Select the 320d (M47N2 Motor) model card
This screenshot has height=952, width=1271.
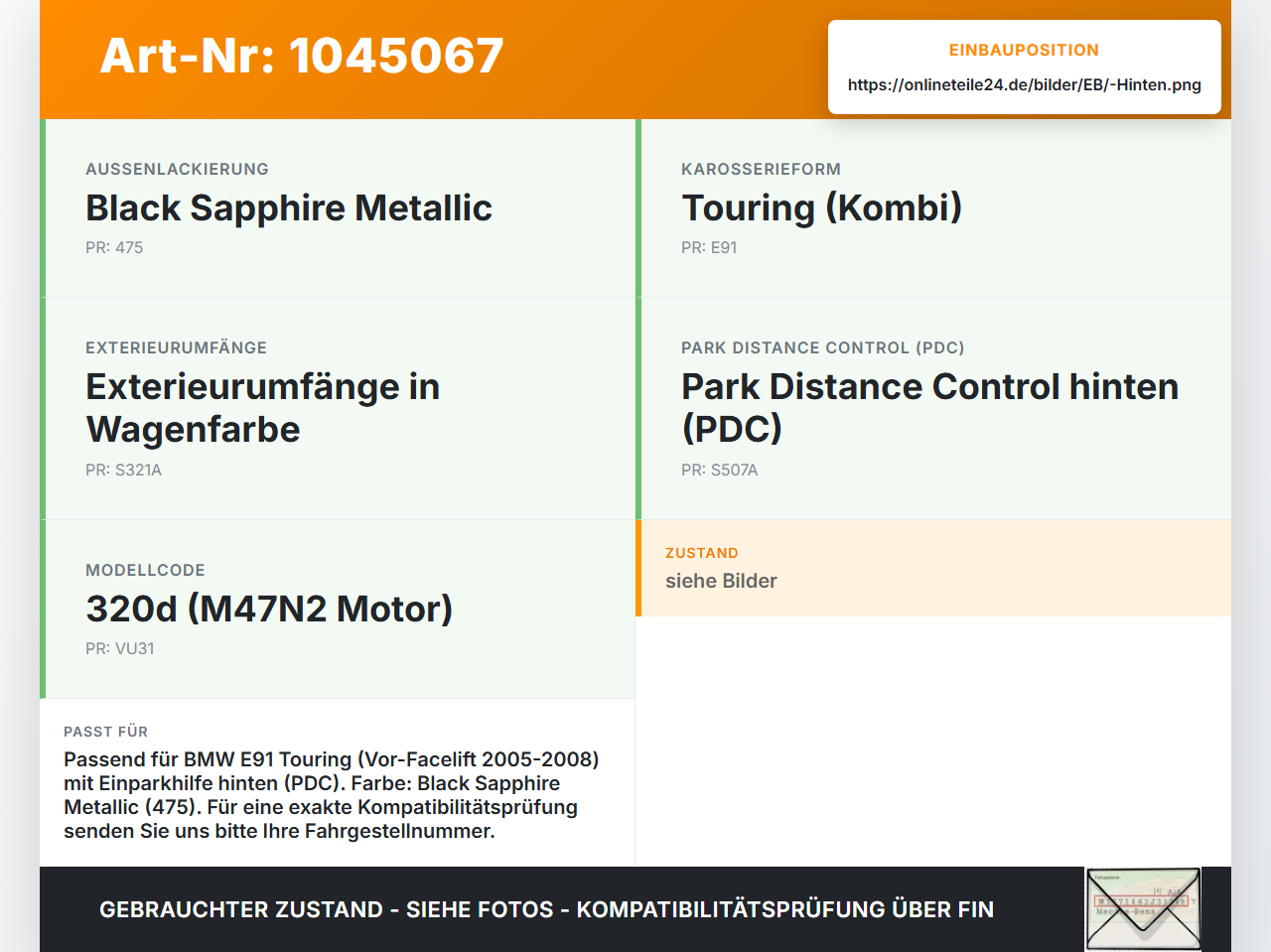coord(338,610)
